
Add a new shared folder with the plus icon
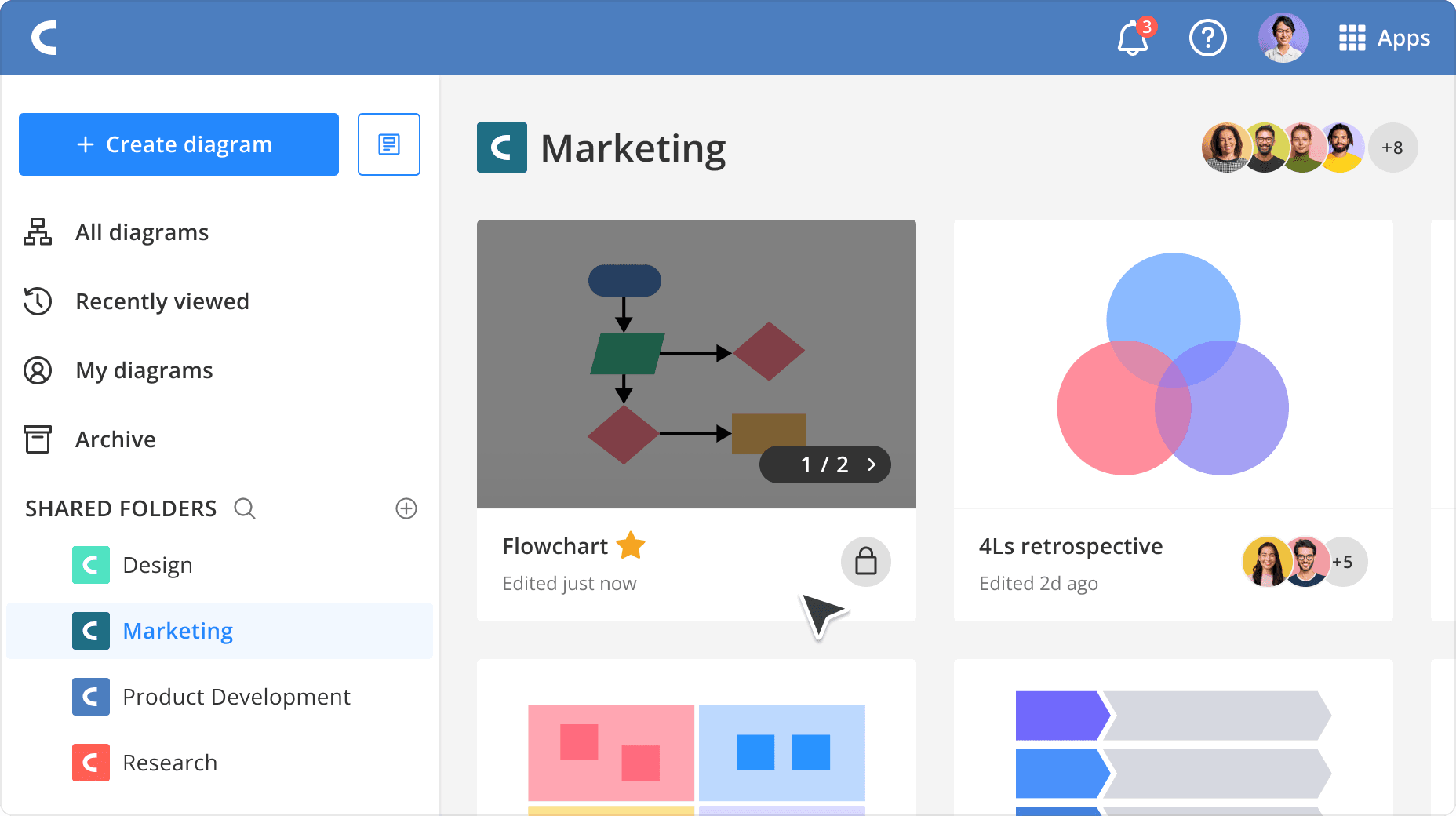tap(406, 508)
